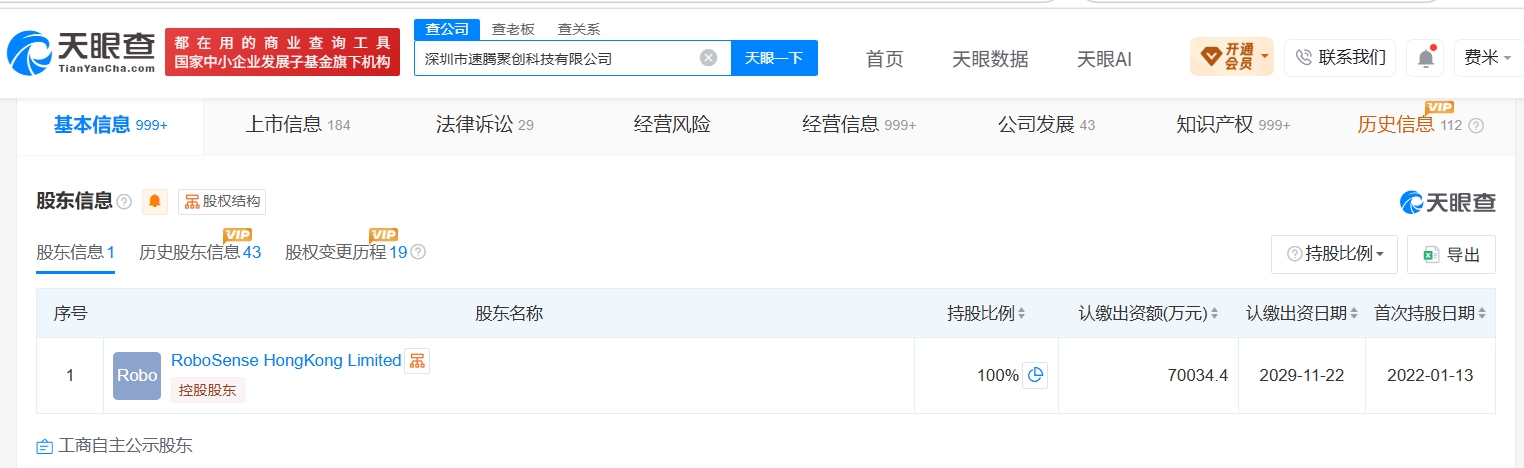Click the shareholder alert bell icon
Screen dimensions: 1524x468
point(155,202)
